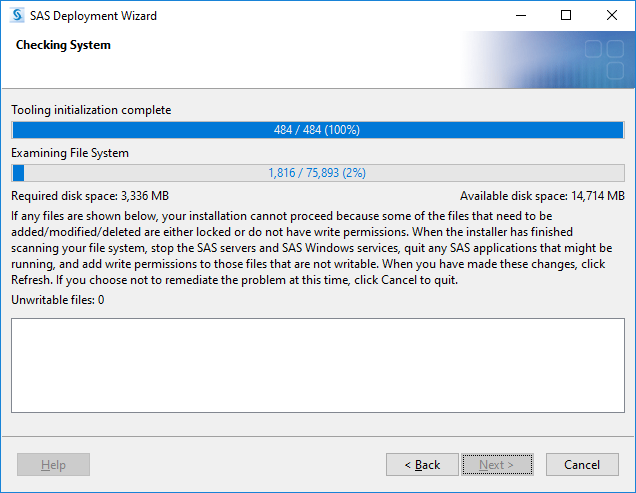Open Help for this wizard page
Image resolution: width=636 pixels, height=493 pixels.
(53, 465)
